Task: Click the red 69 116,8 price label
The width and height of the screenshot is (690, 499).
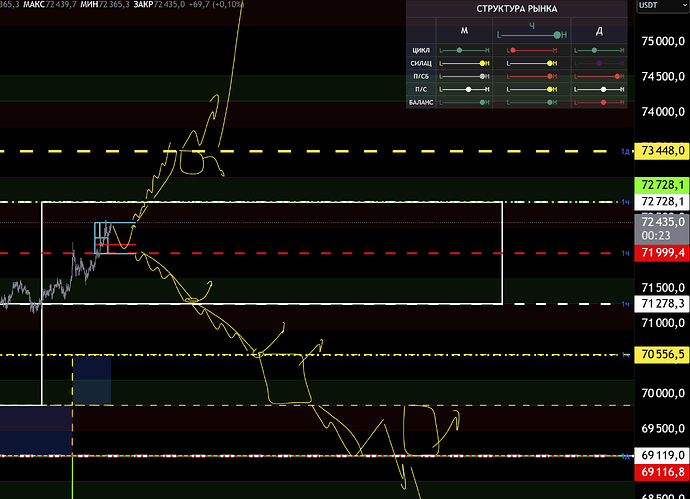Action: click(661, 472)
